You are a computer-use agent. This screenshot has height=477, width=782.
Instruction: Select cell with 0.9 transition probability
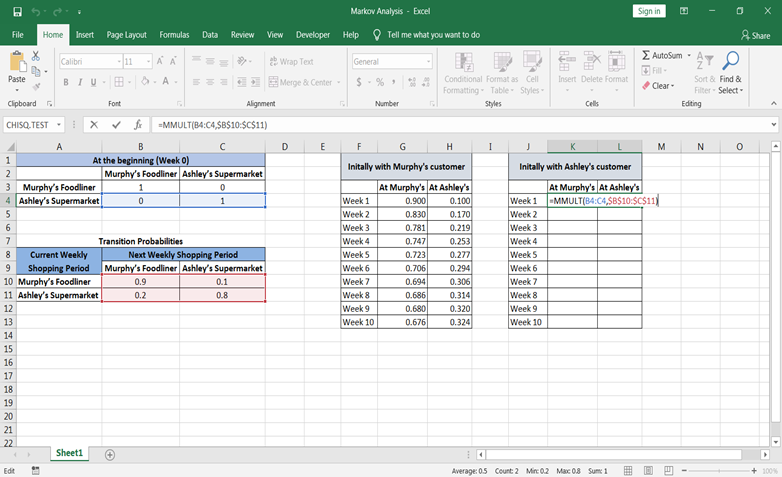(141, 282)
